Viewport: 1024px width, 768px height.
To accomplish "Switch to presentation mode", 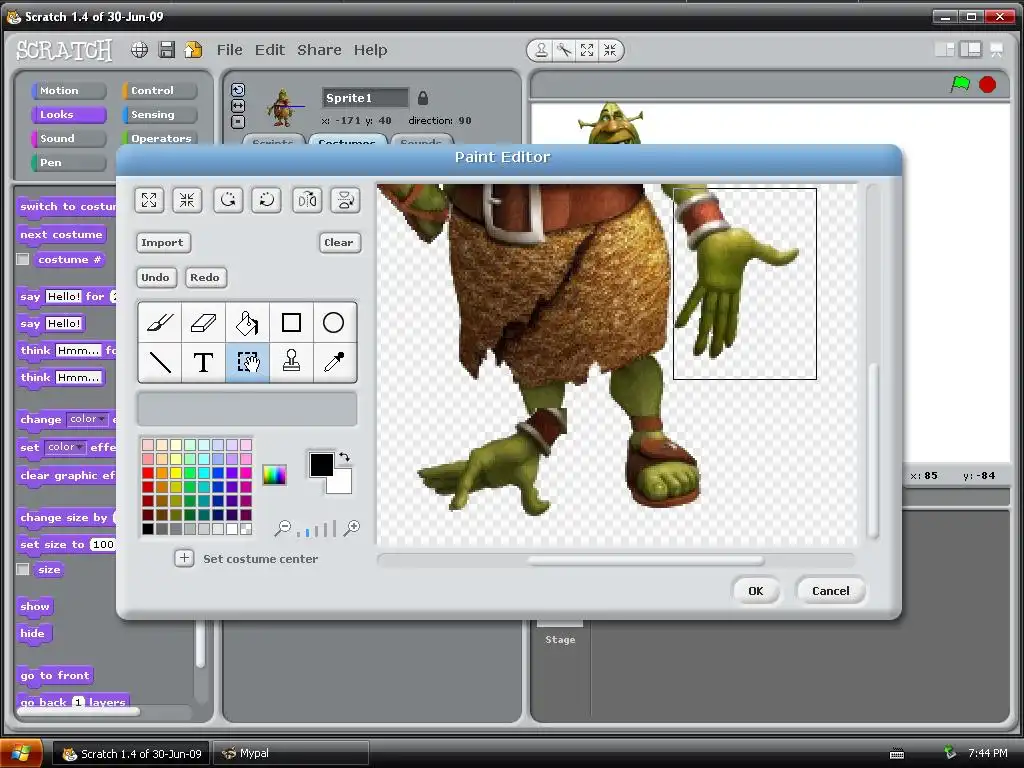I will 997,50.
